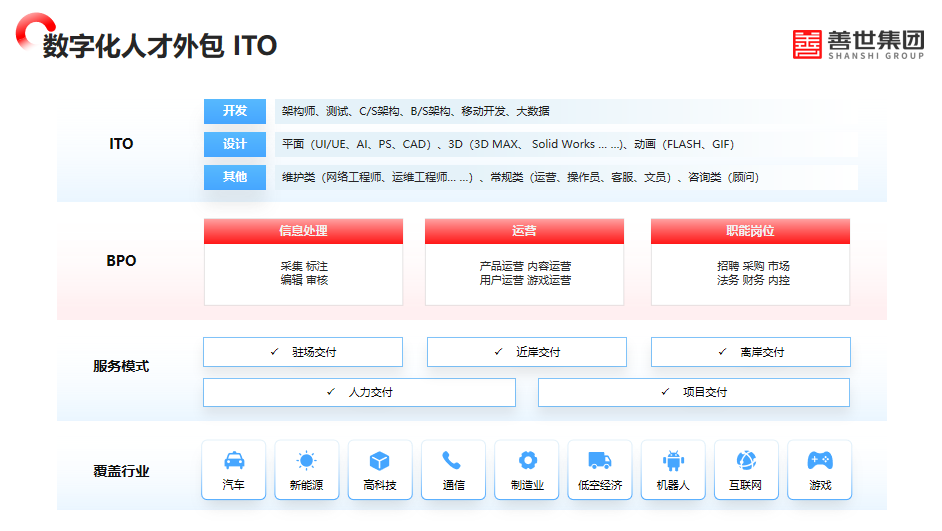Click the red 运营 header
This screenshot has height=531, width=942.
524,231
